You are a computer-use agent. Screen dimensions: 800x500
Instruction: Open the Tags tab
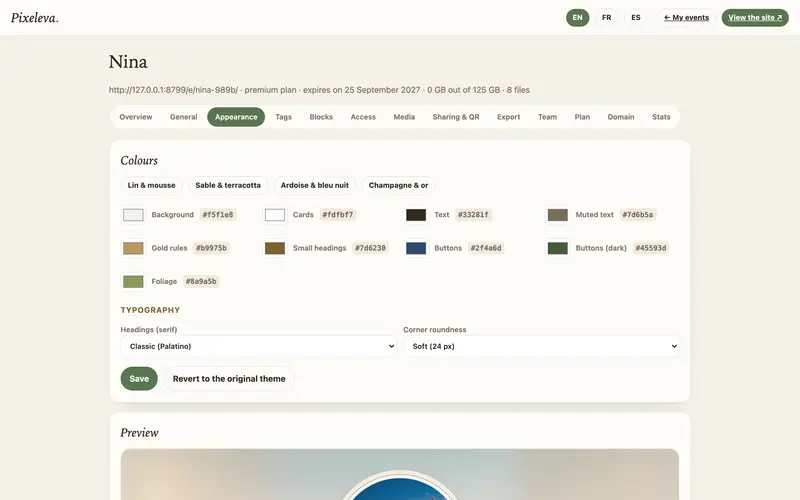284,117
